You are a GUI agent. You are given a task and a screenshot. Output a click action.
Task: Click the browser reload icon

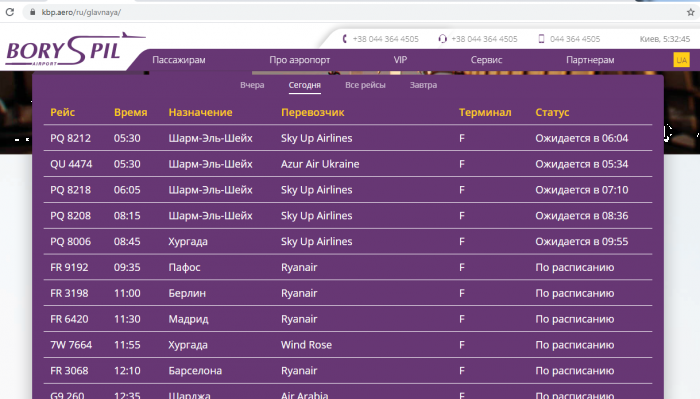[x=10, y=12]
